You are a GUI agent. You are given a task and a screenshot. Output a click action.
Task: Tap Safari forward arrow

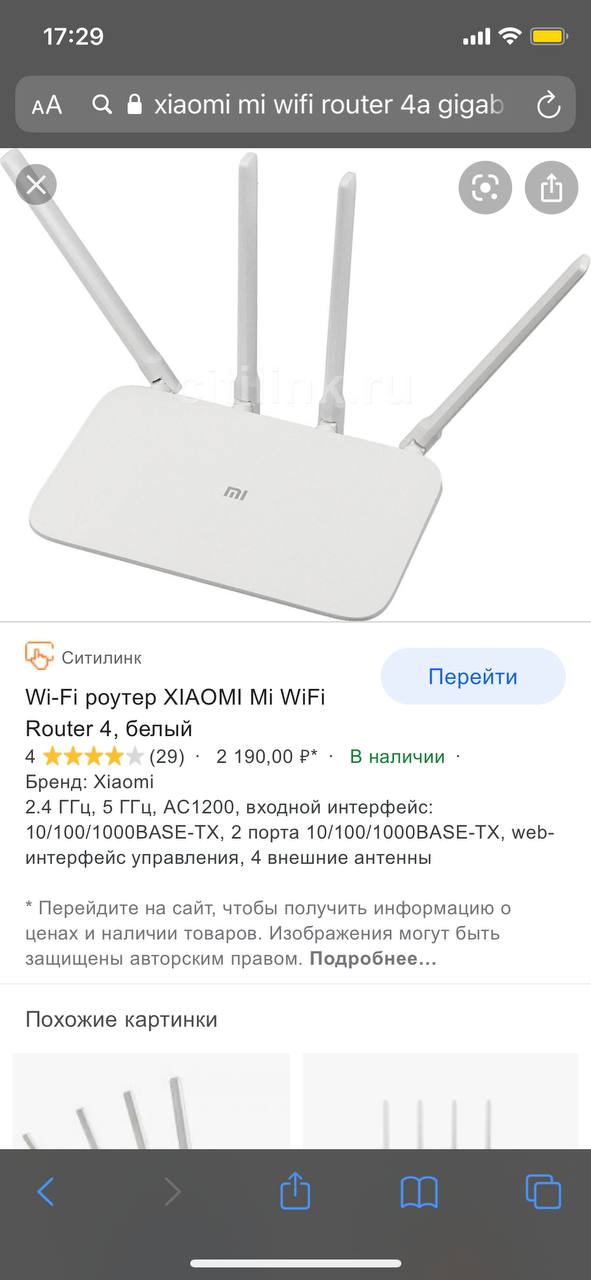(172, 1191)
